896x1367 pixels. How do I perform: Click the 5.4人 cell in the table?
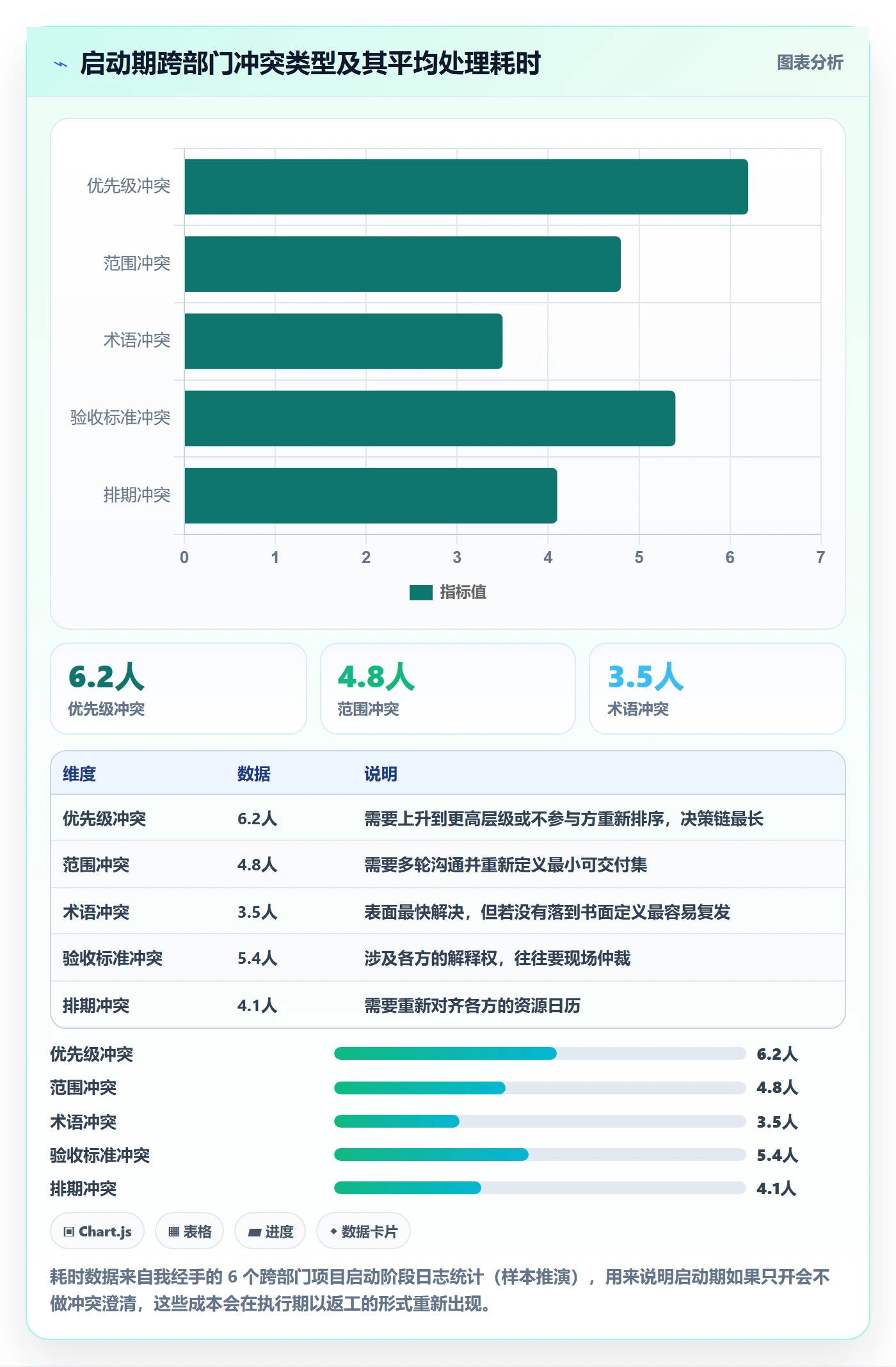click(257, 958)
